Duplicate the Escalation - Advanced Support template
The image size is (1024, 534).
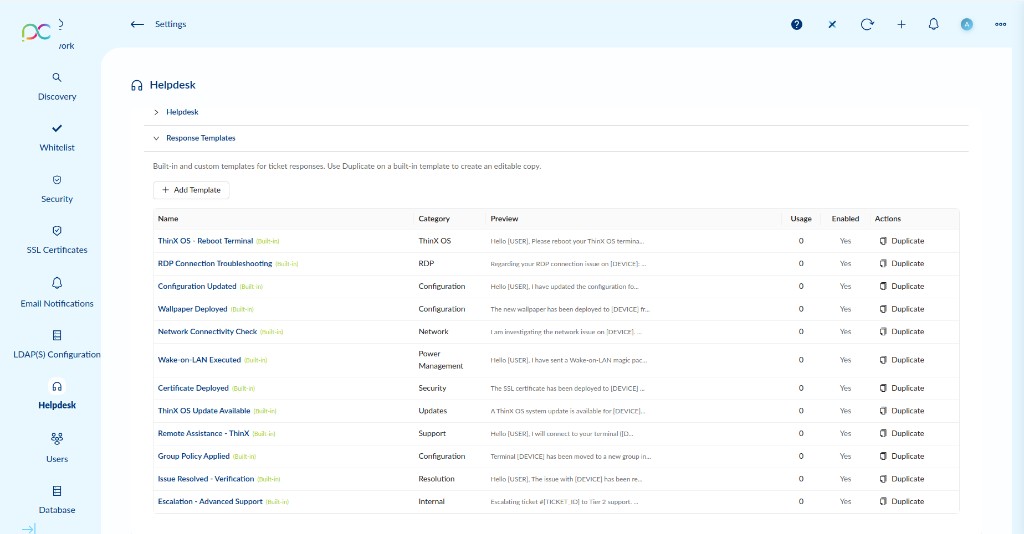(902, 502)
